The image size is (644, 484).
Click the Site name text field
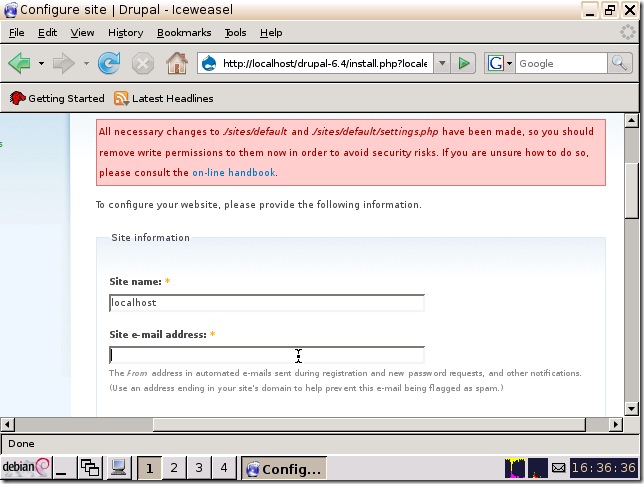click(267, 303)
